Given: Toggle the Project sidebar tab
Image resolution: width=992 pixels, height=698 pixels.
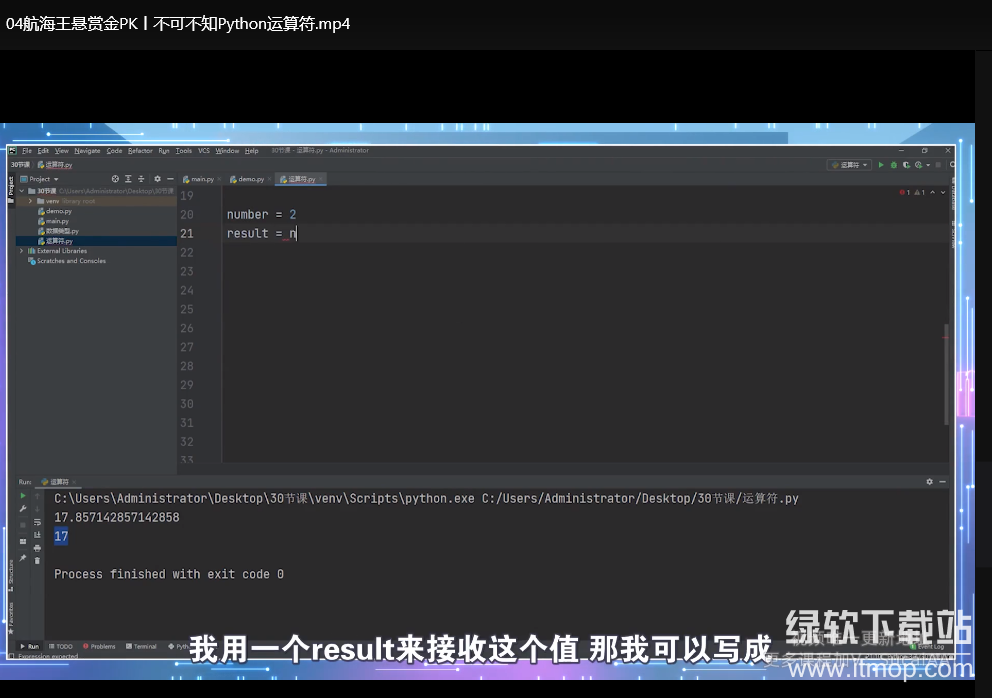Looking at the screenshot, I should click(x=11, y=185).
